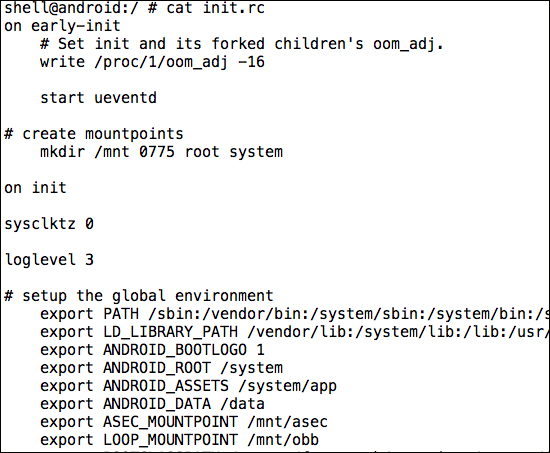550x453 pixels.
Task: Click the 'sysclktz 0' line
Action: (x=49, y=224)
